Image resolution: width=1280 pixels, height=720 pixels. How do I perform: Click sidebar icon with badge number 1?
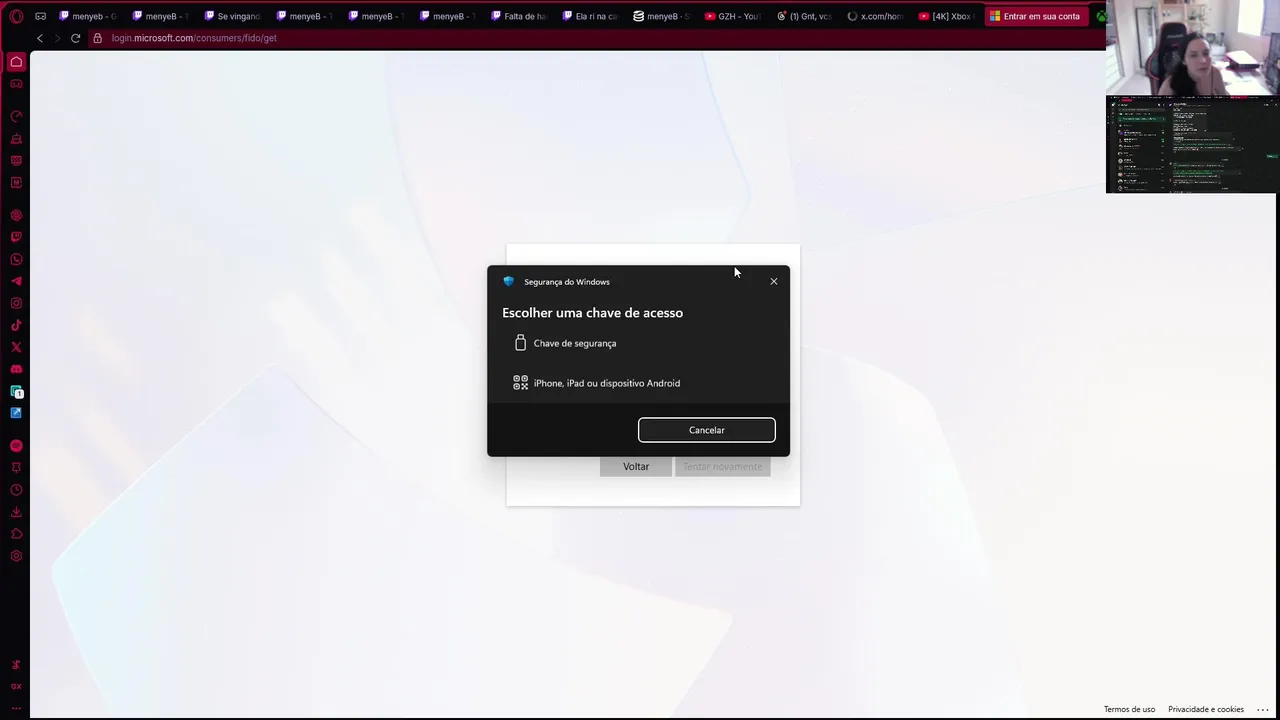(x=16, y=392)
